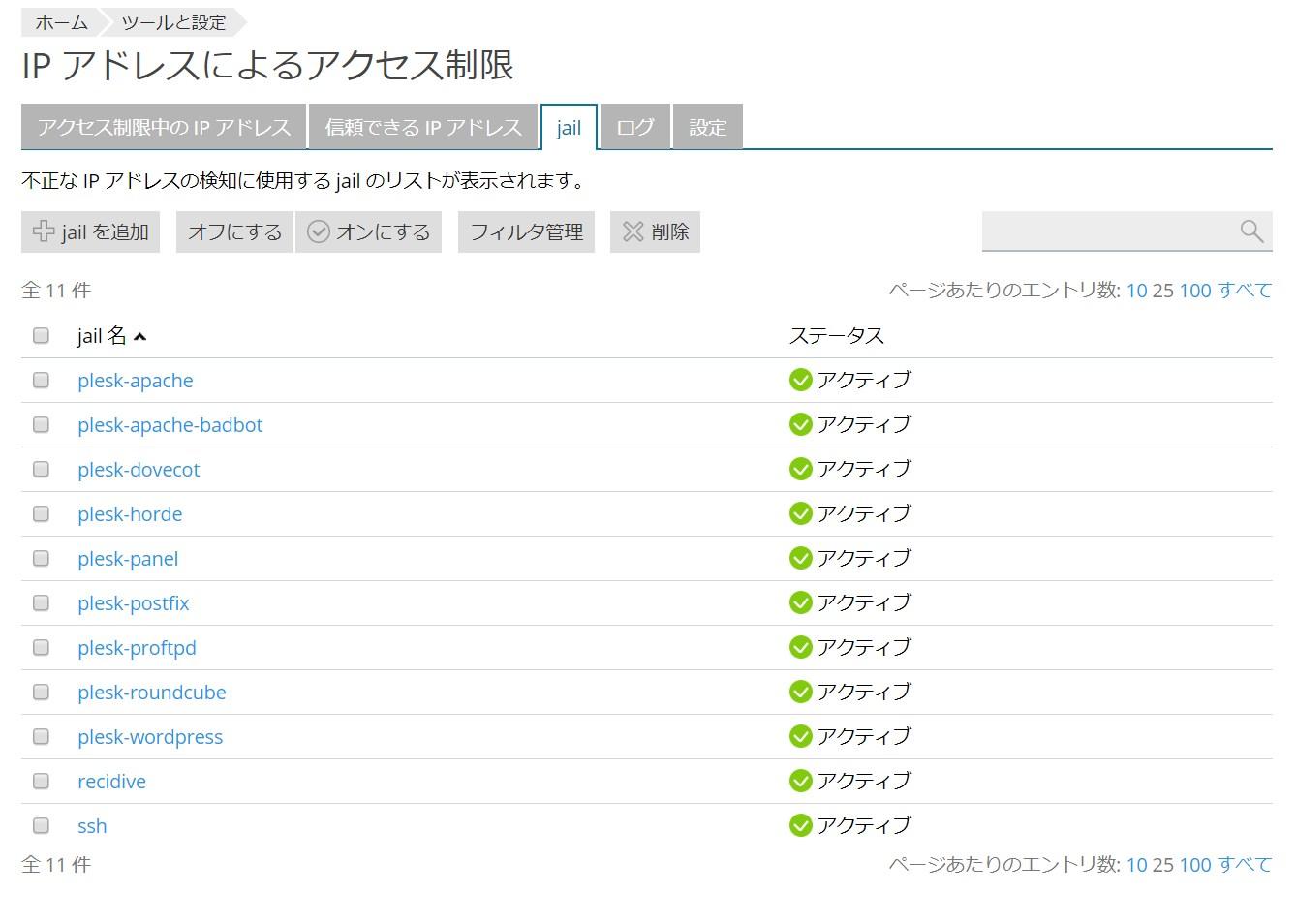Click the green status icon for plesk-dovecot

(801, 469)
